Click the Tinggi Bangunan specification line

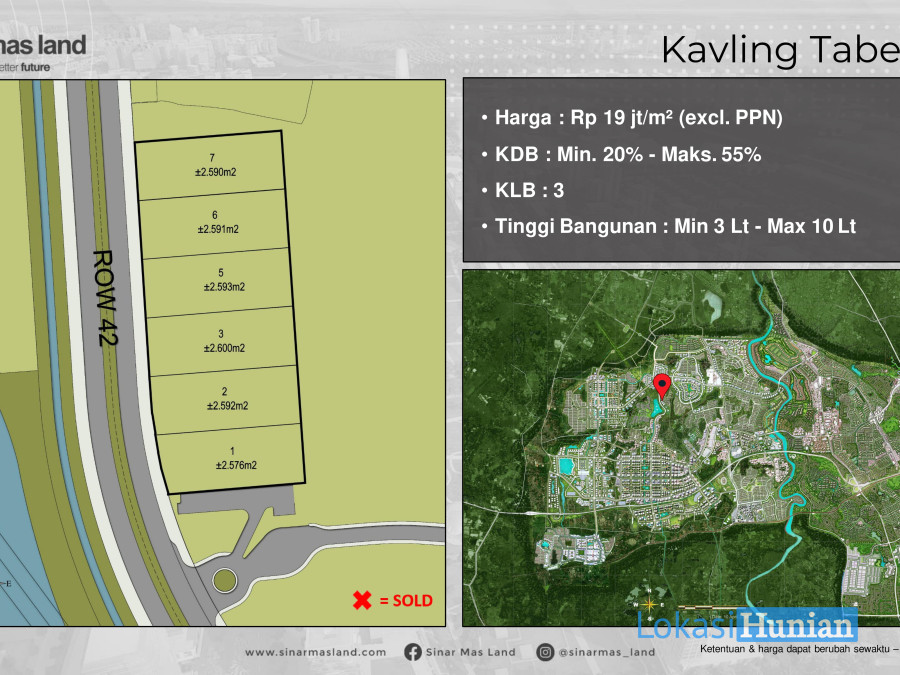pyautogui.click(x=669, y=226)
